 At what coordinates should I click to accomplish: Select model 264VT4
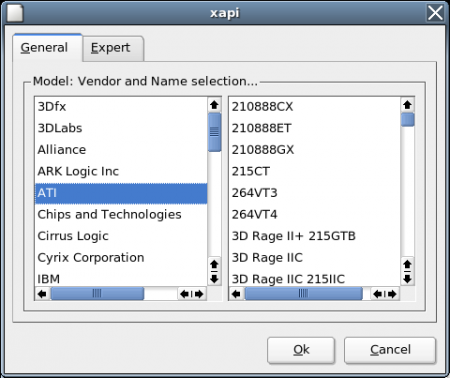pyautogui.click(x=314, y=214)
